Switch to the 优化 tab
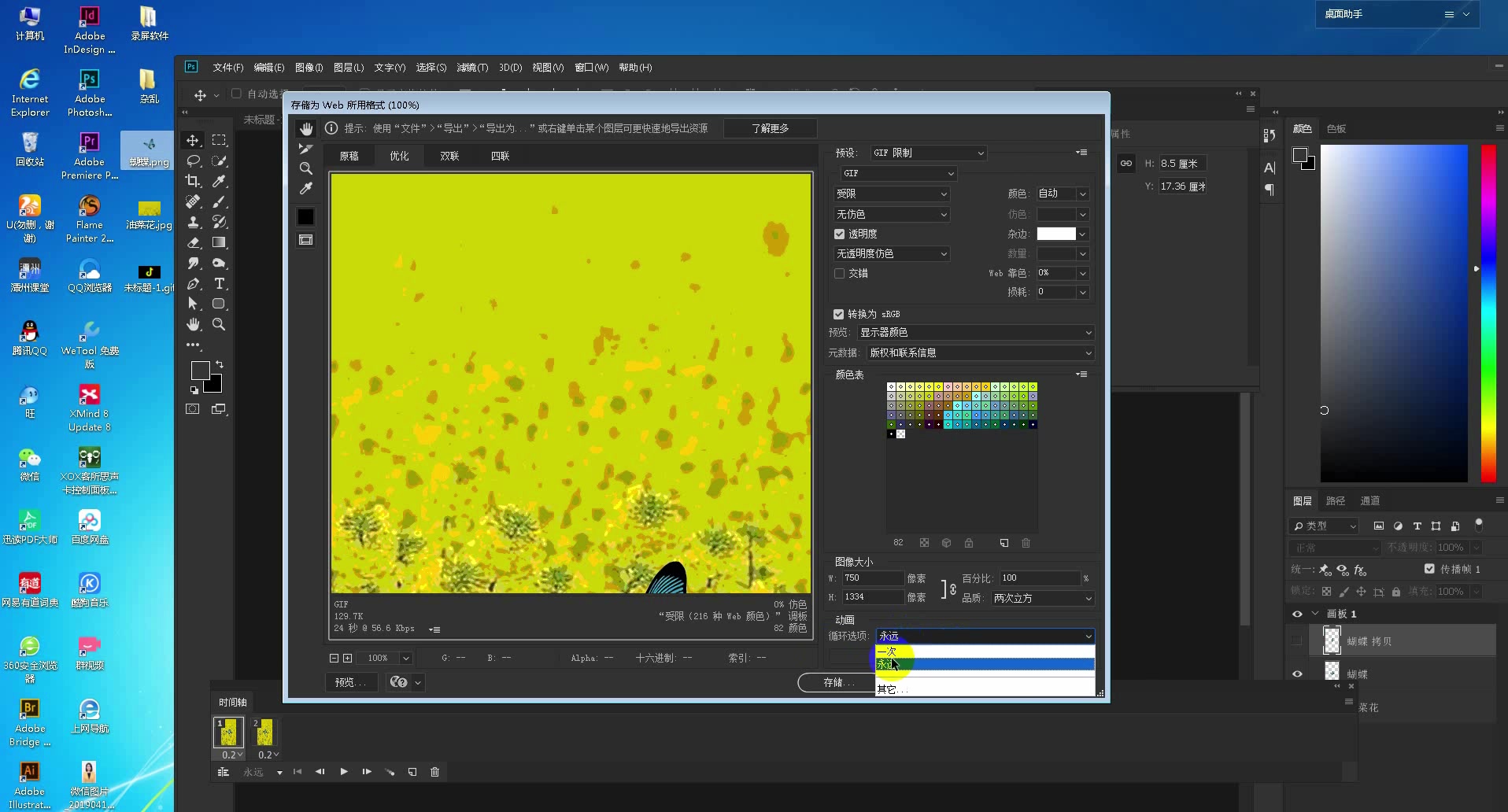Viewport: 1508px width, 812px height. pyautogui.click(x=400, y=156)
